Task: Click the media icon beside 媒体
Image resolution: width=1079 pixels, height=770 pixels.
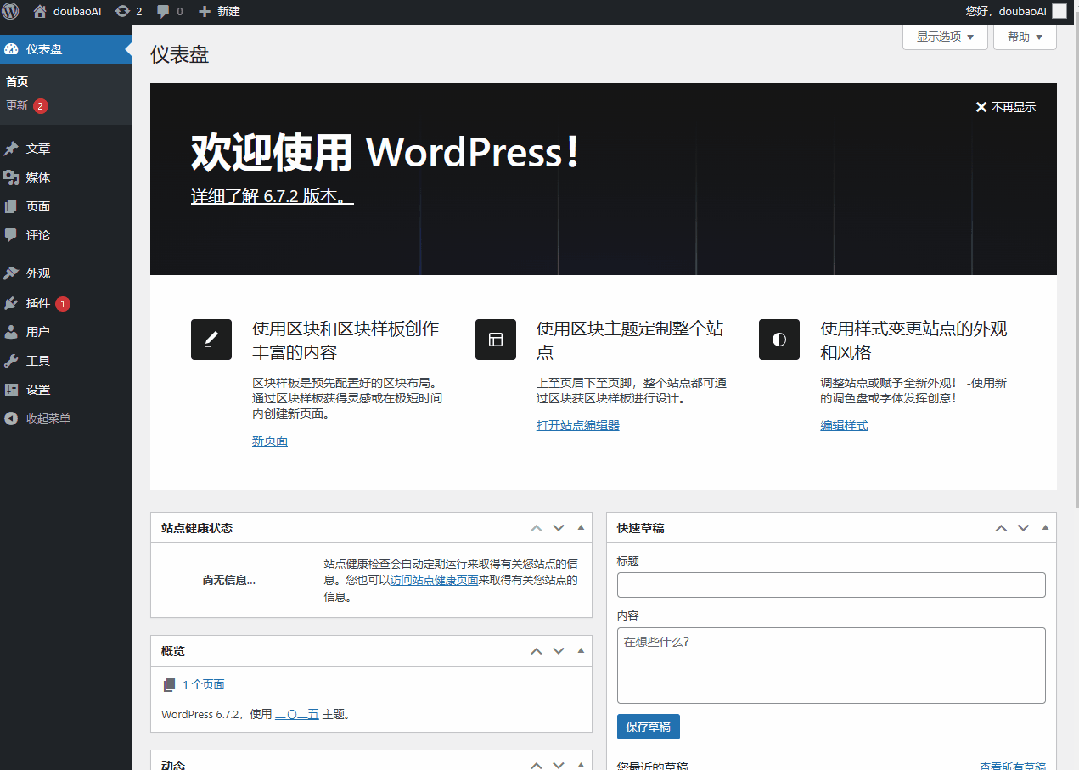Action: 11,178
